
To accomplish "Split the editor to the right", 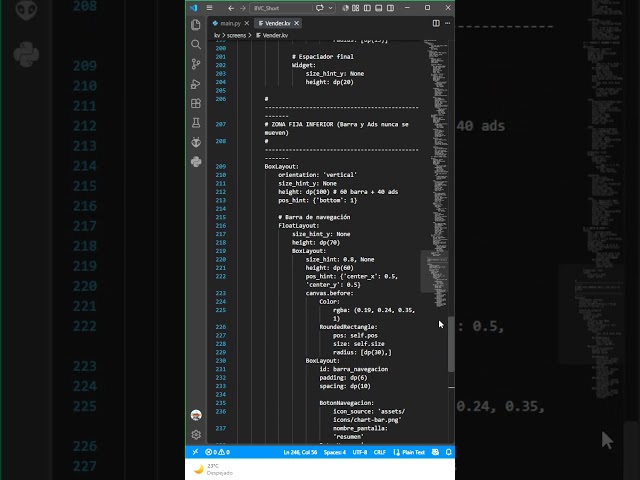I will click(436, 23).
